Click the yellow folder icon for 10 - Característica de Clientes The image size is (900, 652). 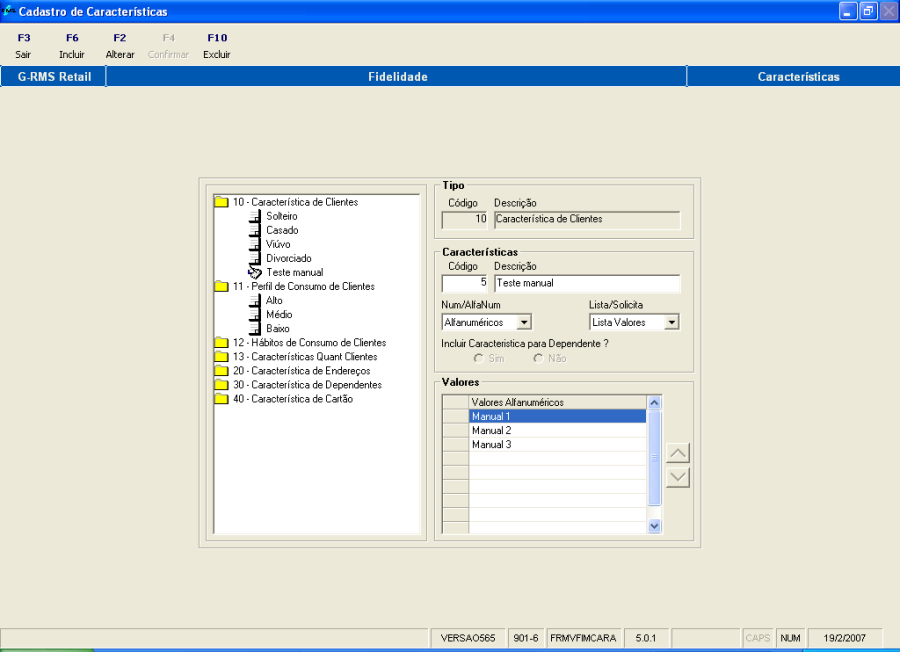[222, 202]
